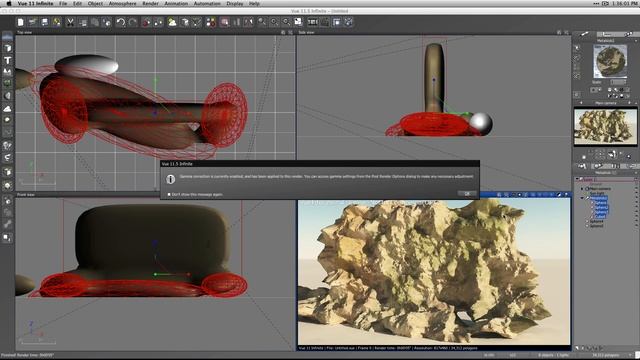
Task: Click the last icon in the top toolbar
Action: (349, 22)
